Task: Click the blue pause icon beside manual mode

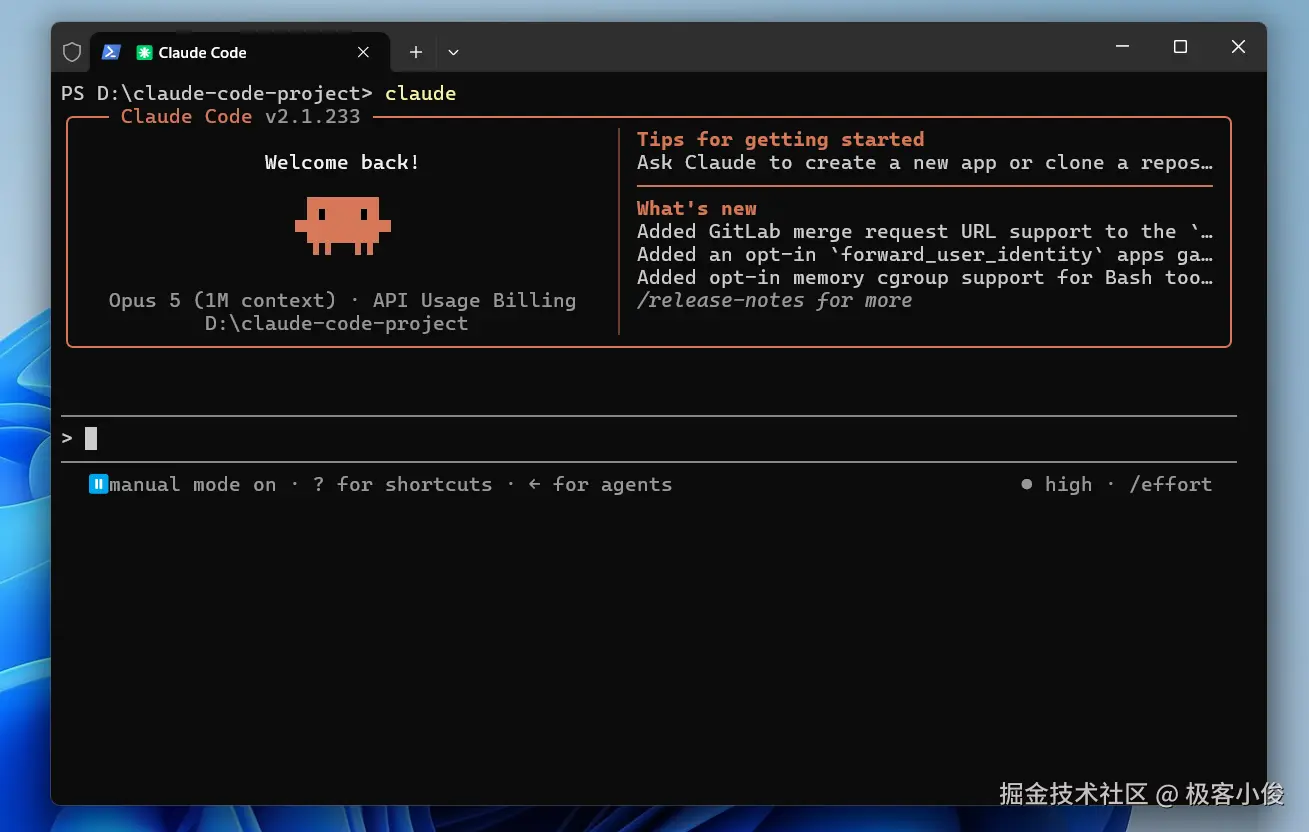Action: click(x=98, y=484)
